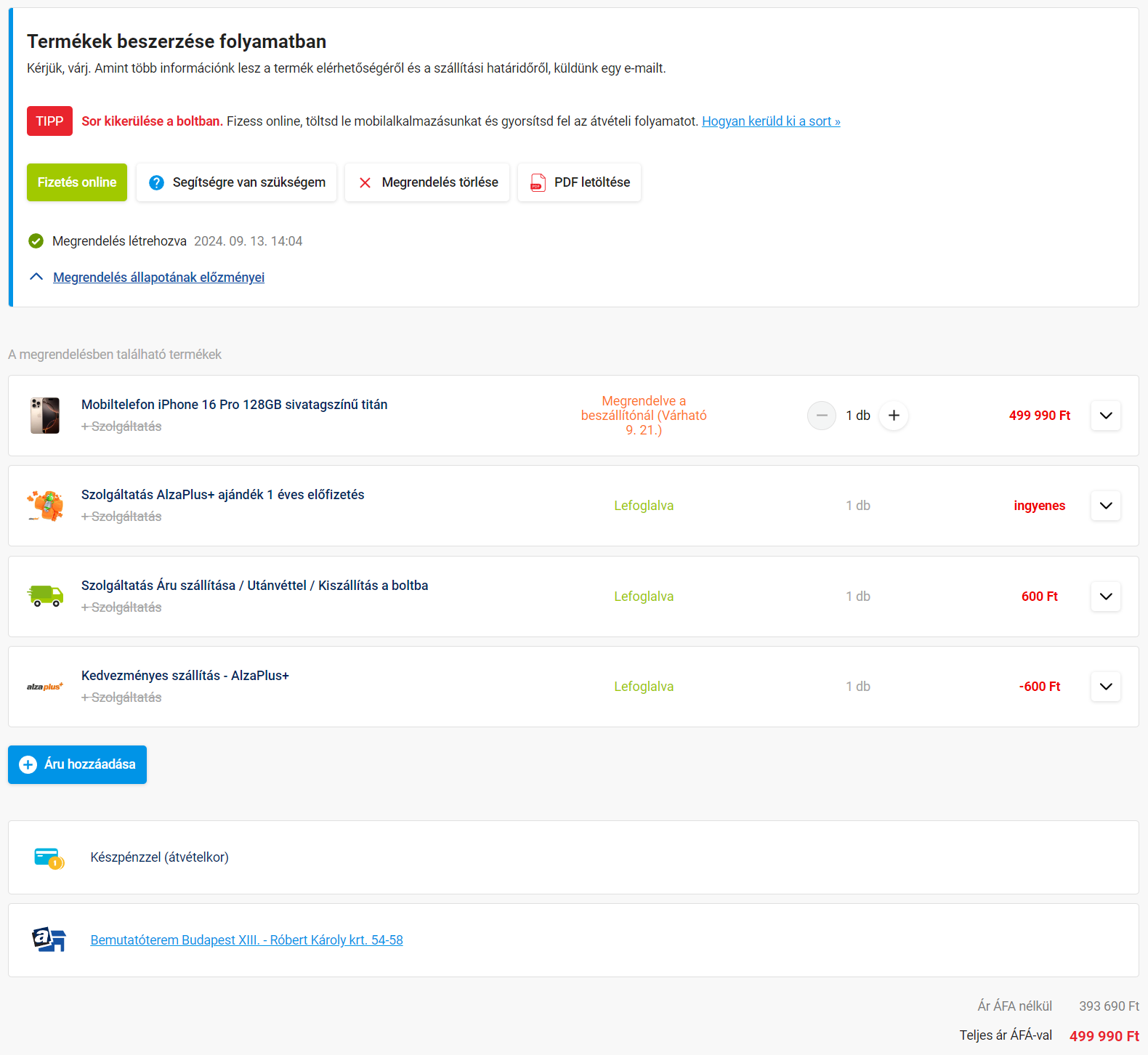Expand the iPhone 16 Pro row dropdown
This screenshot has width=1148, height=1055.
[x=1106, y=416]
